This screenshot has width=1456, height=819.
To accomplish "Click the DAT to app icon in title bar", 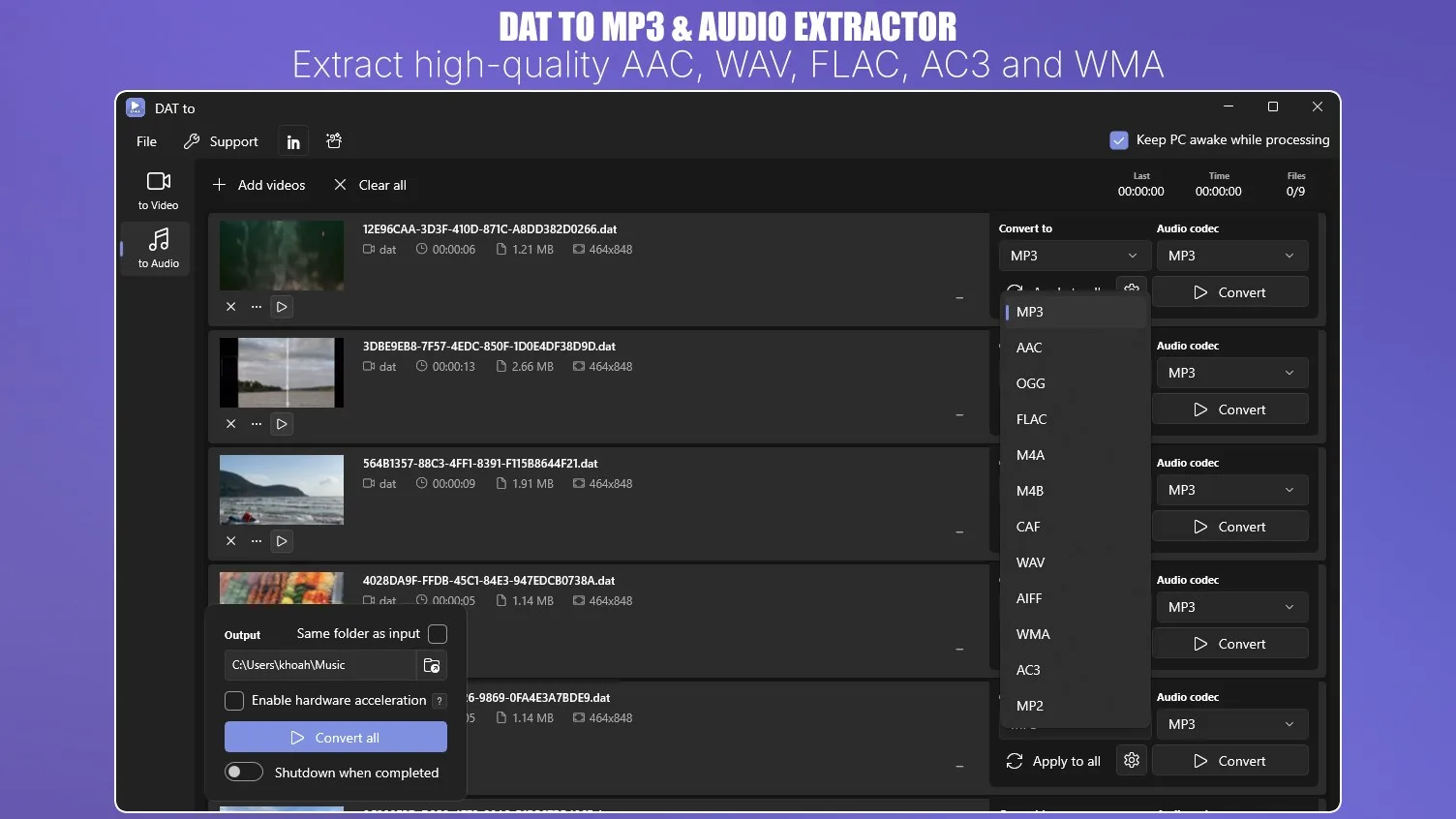I will coord(136,107).
